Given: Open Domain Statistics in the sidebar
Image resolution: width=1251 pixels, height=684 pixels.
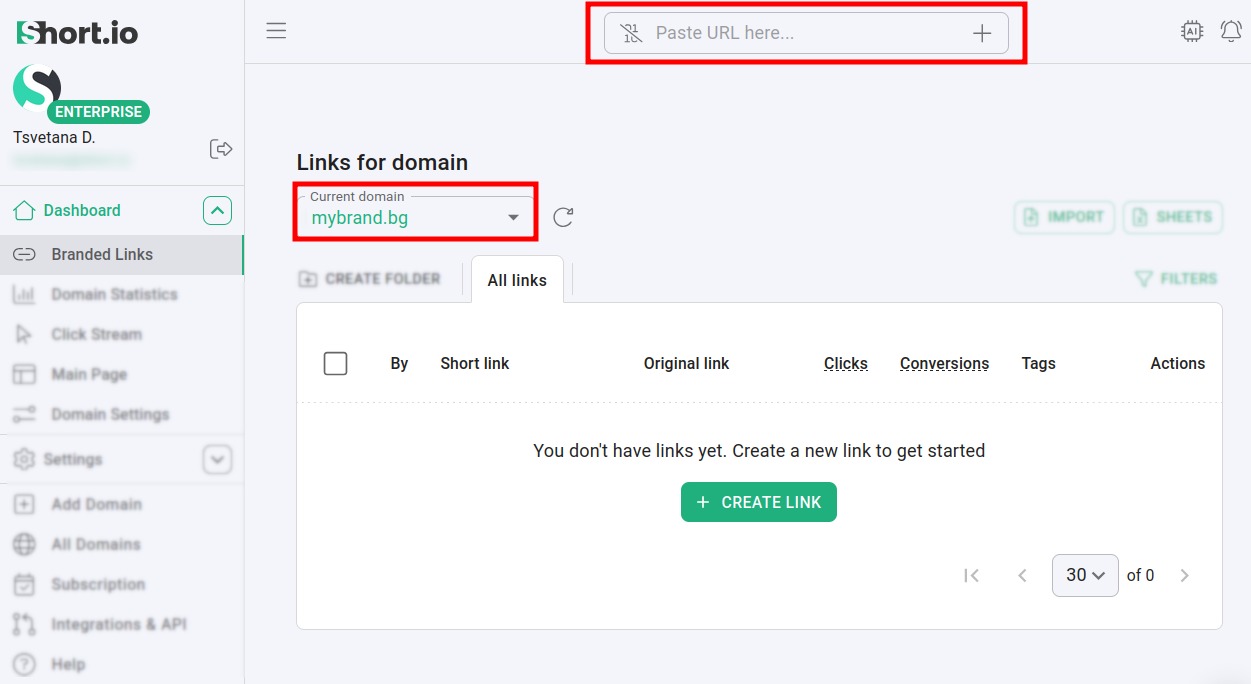Looking at the screenshot, I should [x=114, y=294].
